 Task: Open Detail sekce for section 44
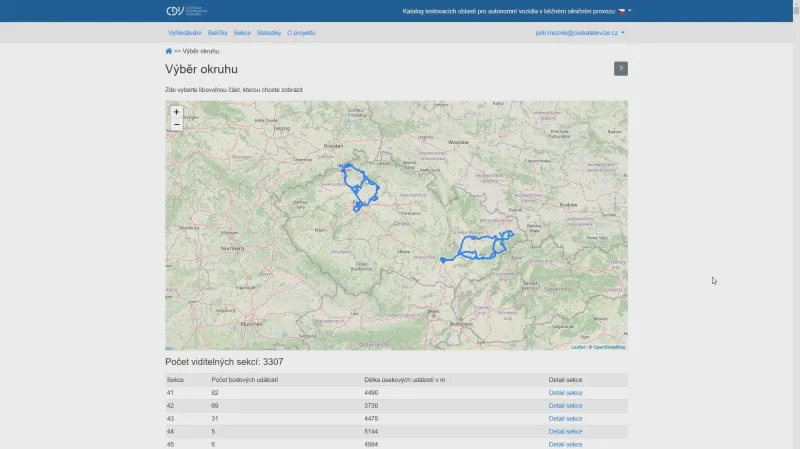(x=565, y=432)
